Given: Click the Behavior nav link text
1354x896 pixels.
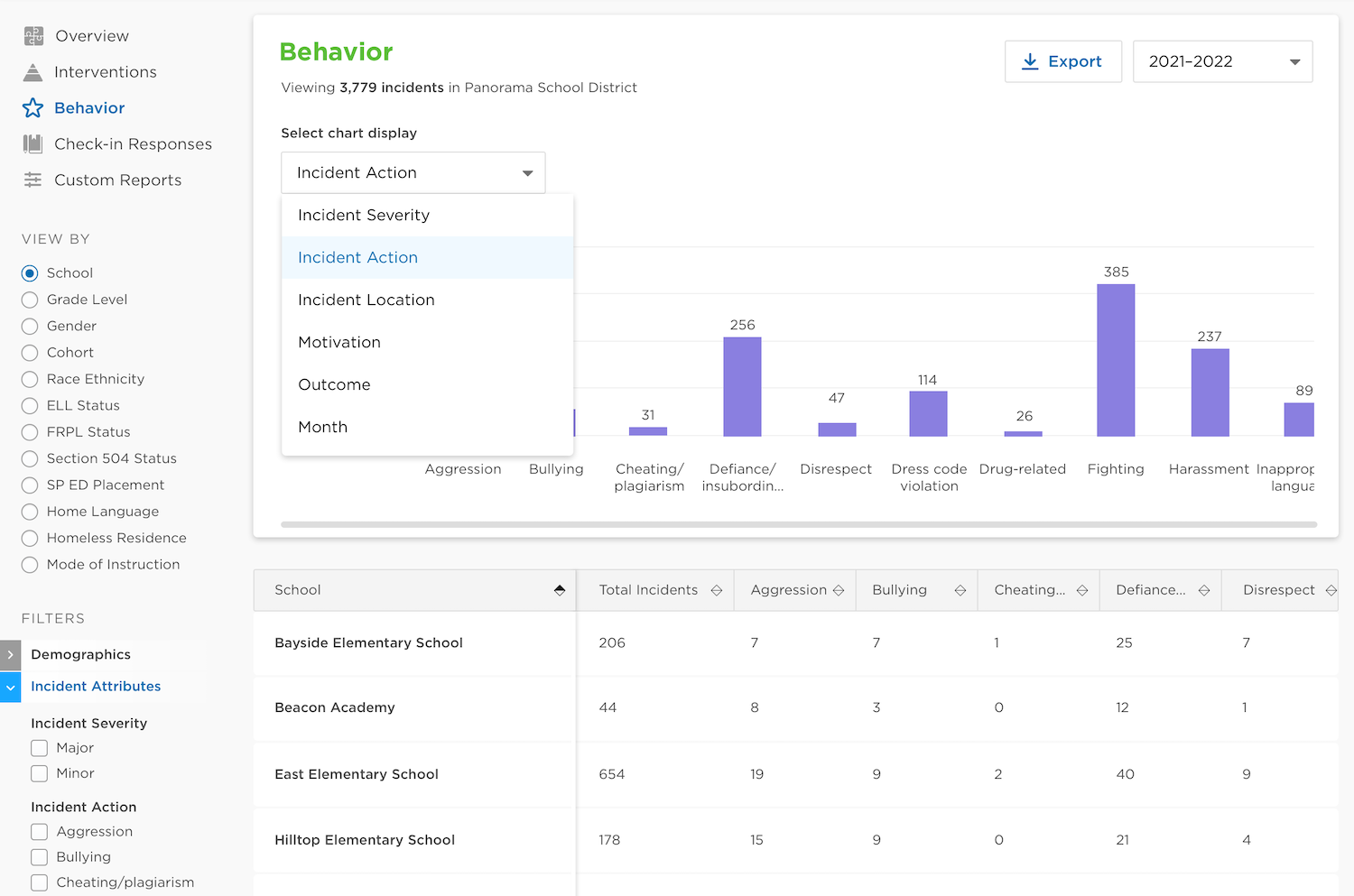Looking at the screenshot, I should click(89, 108).
